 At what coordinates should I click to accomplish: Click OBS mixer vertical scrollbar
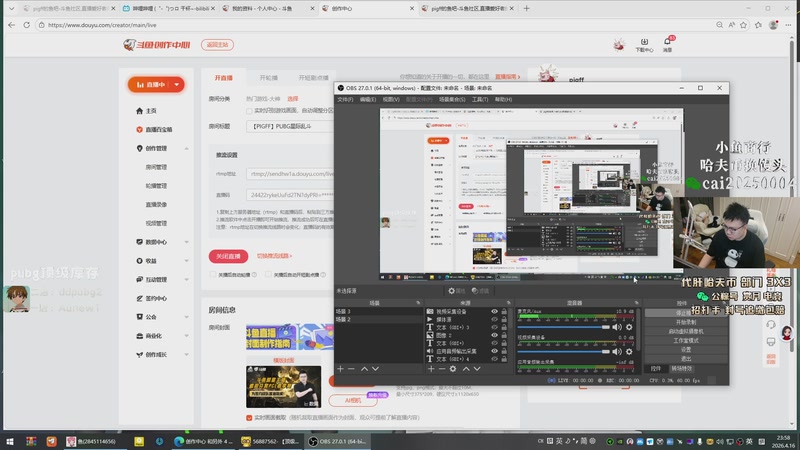638,332
